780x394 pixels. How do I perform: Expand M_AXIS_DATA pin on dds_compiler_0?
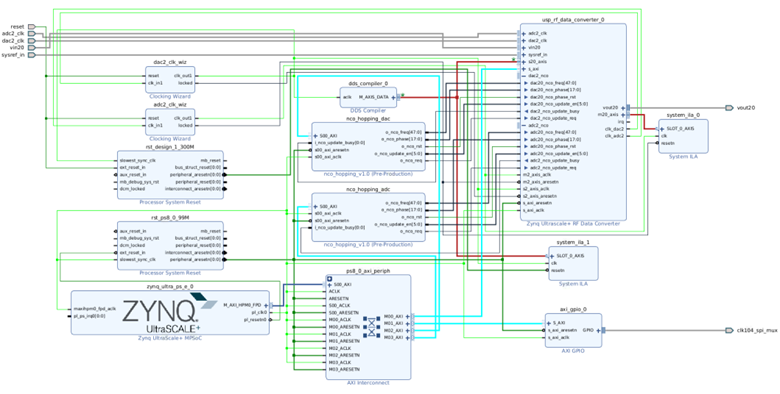coord(393,98)
